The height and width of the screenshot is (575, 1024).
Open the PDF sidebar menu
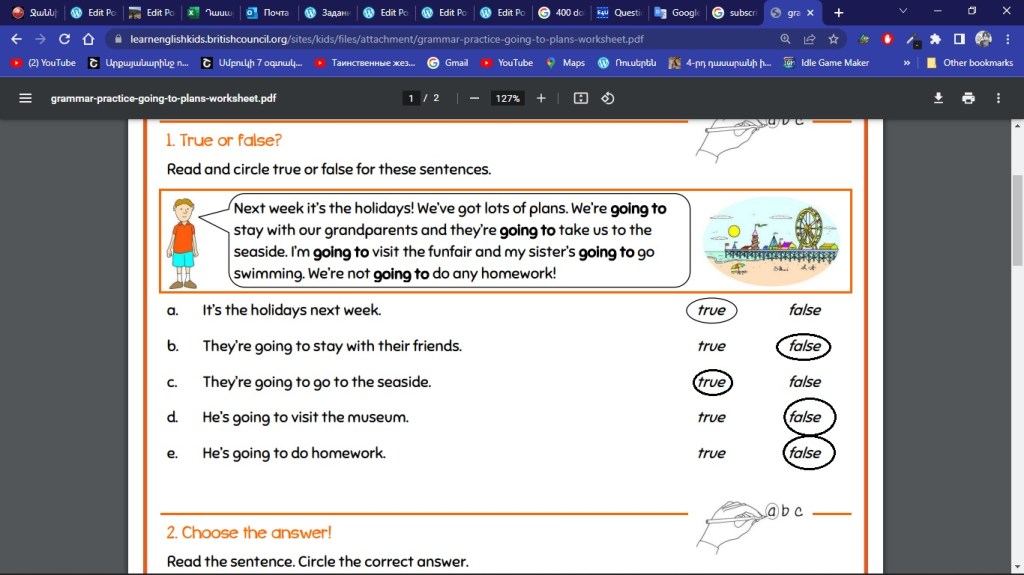25,99
